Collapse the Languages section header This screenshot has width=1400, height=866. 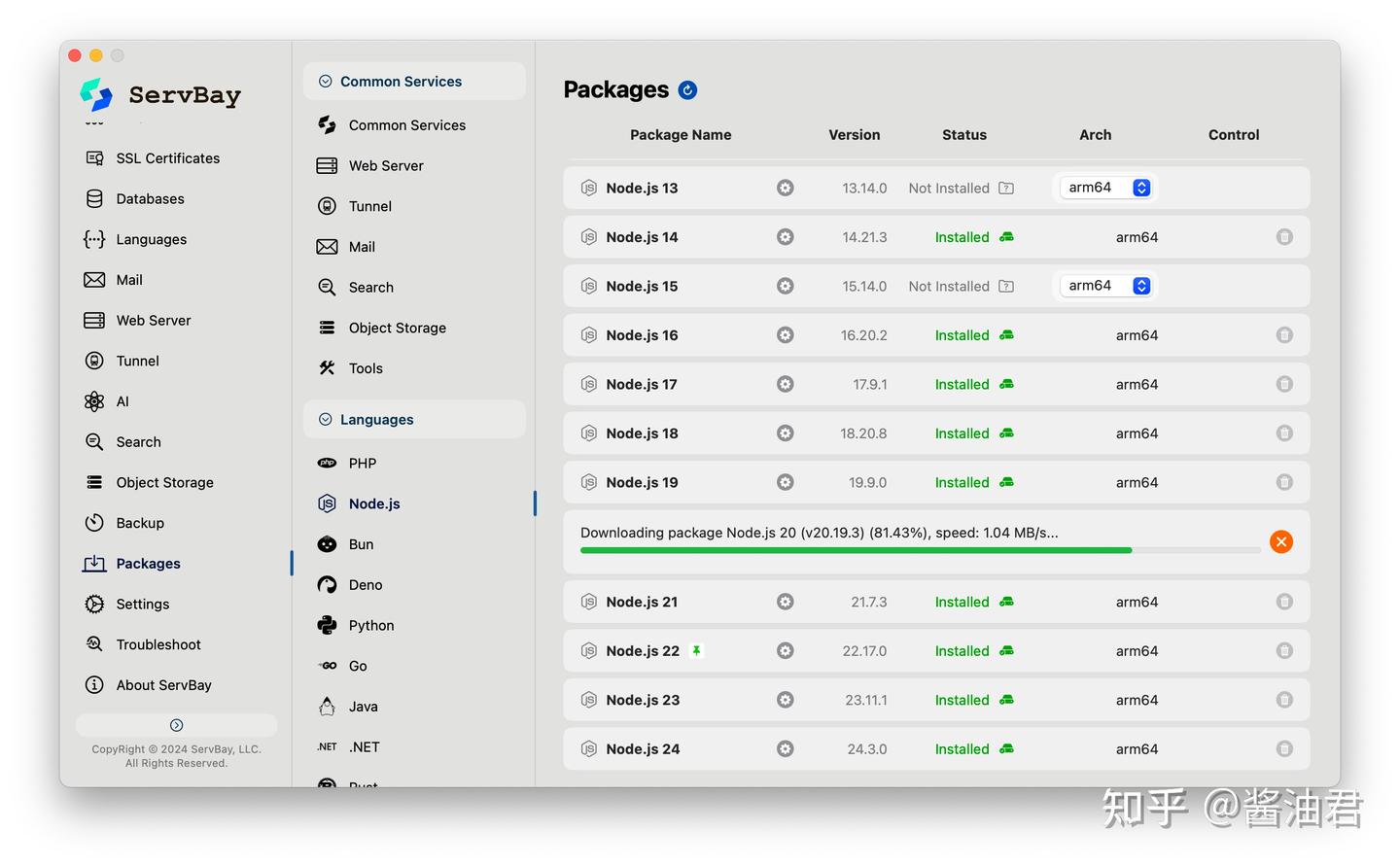pos(414,420)
